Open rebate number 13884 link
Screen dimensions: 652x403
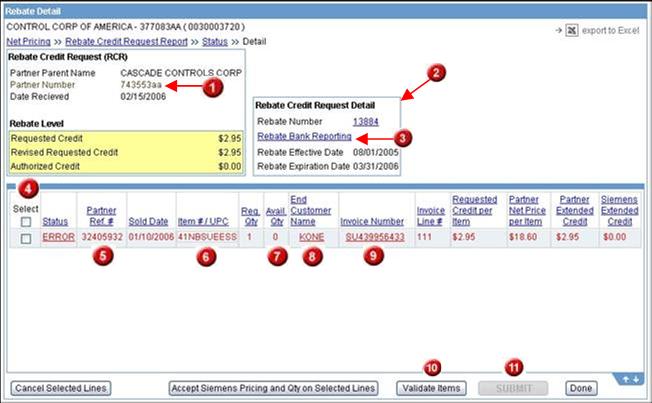click(x=366, y=121)
